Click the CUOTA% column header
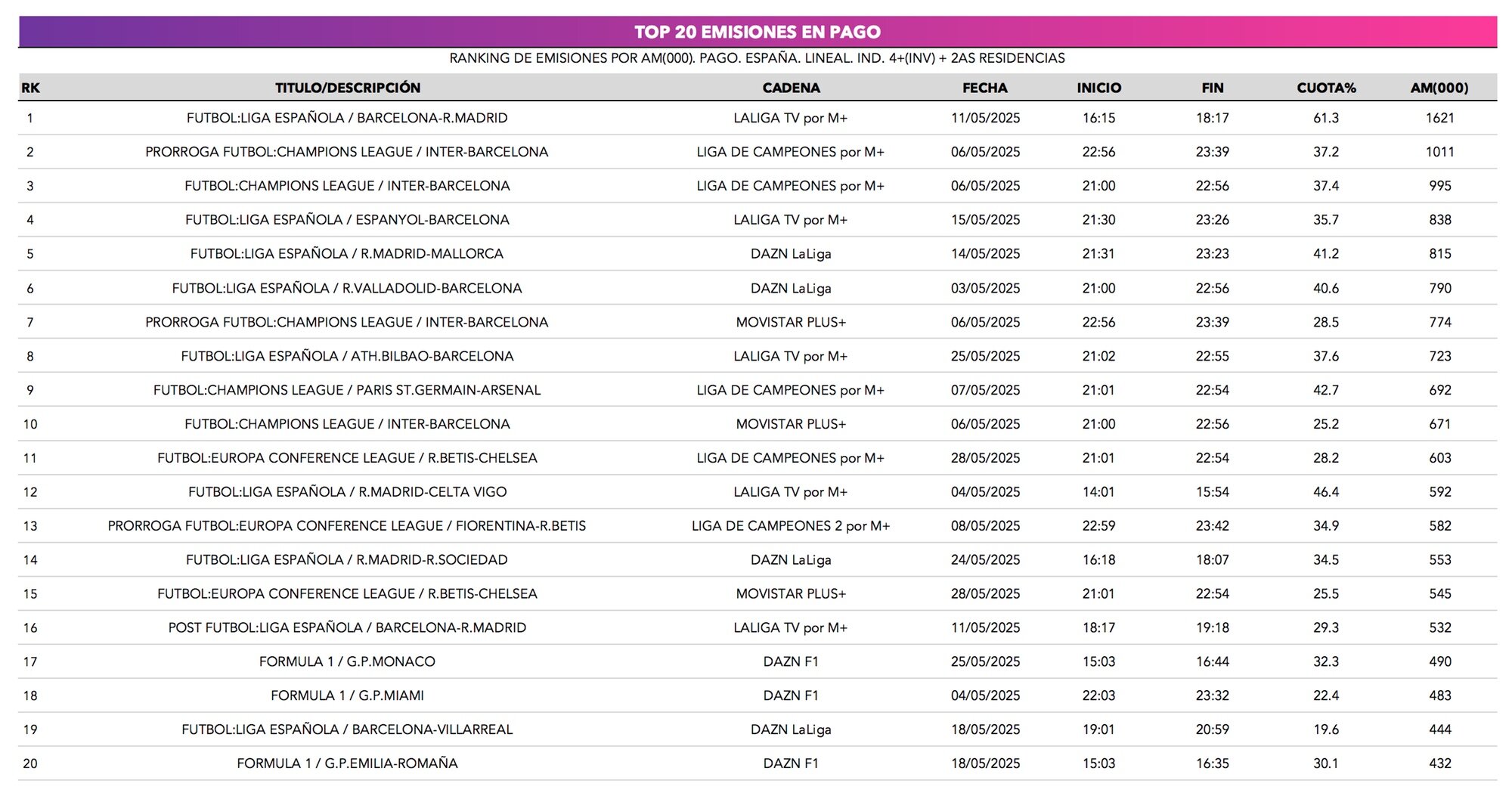The width and height of the screenshot is (1512, 796). 1326,88
